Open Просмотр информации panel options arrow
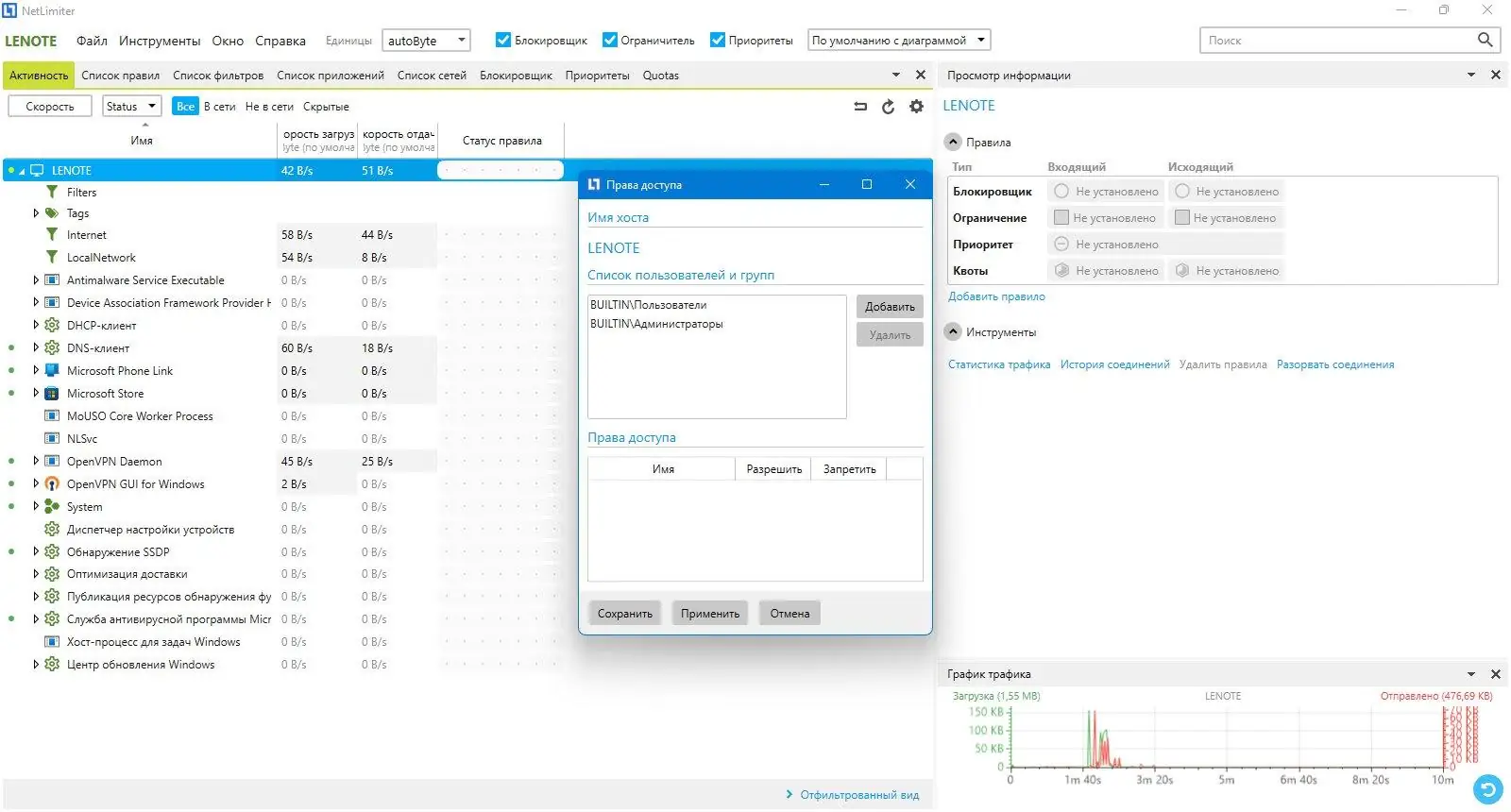Viewport: 1511px width, 812px height. [x=1471, y=75]
